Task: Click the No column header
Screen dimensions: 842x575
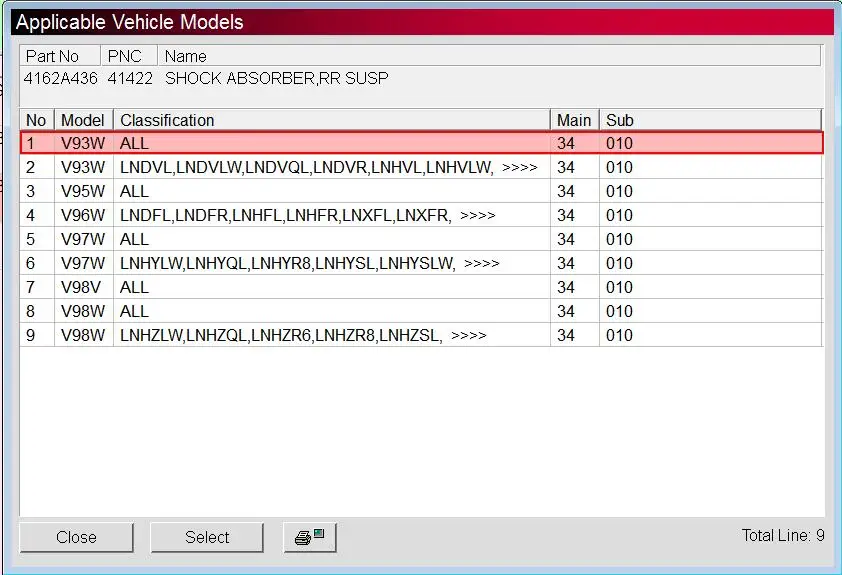Action: point(37,120)
